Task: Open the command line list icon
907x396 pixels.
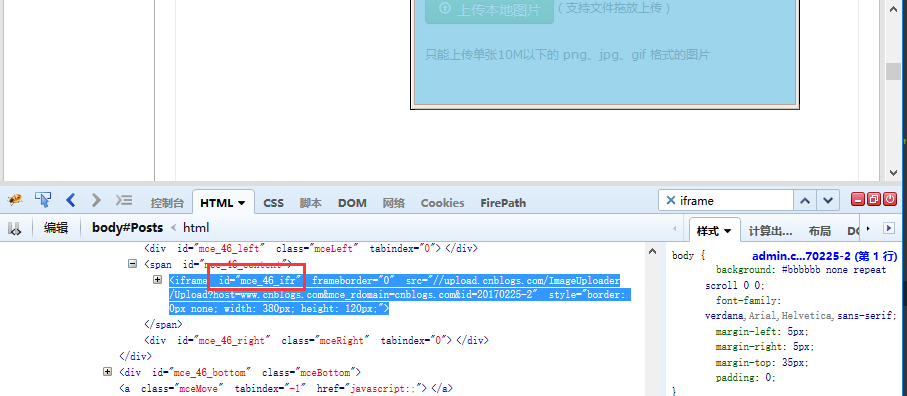Action: pyautogui.click(x=124, y=201)
